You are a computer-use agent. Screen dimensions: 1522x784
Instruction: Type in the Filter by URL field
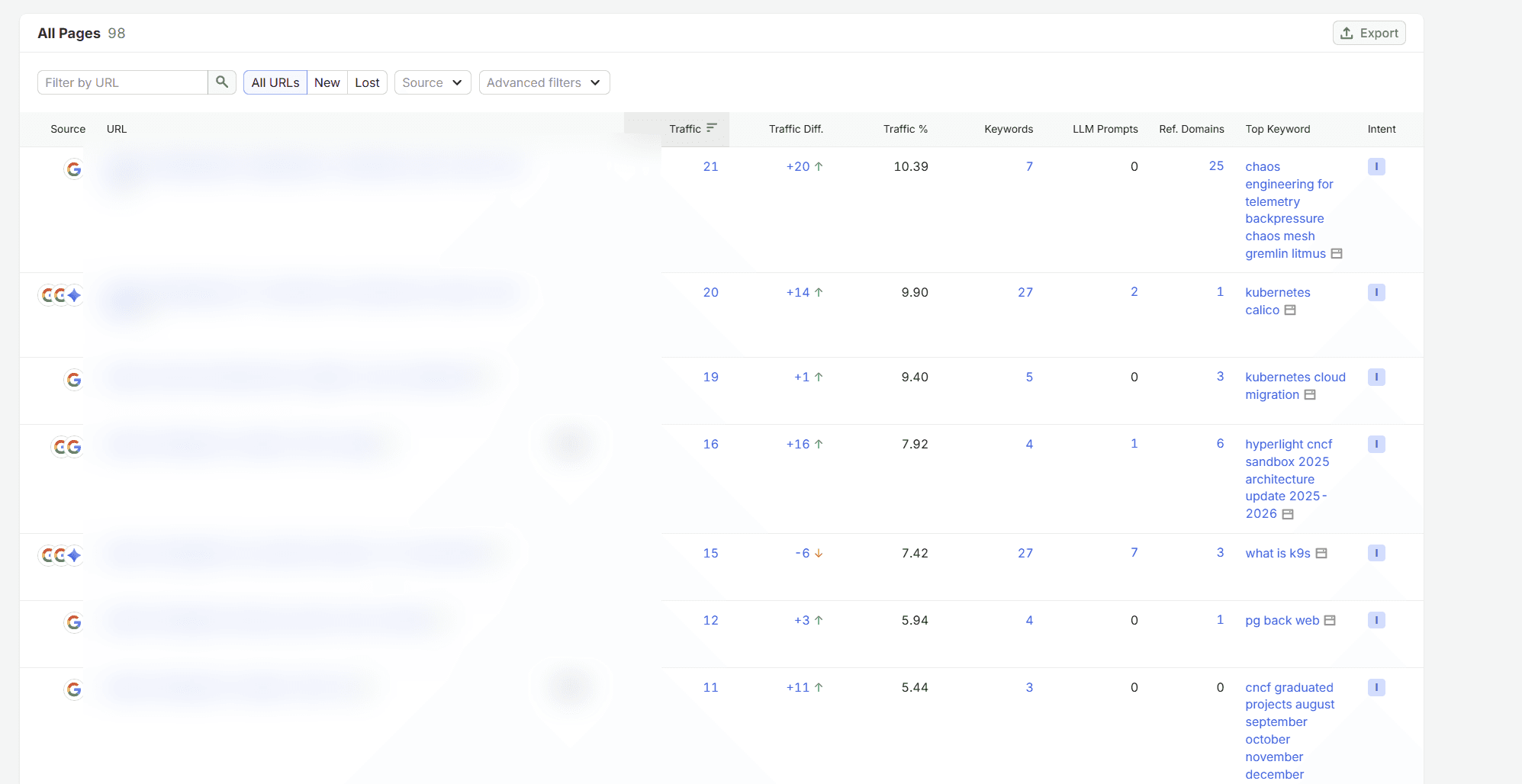pyautogui.click(x=123, y=82)
